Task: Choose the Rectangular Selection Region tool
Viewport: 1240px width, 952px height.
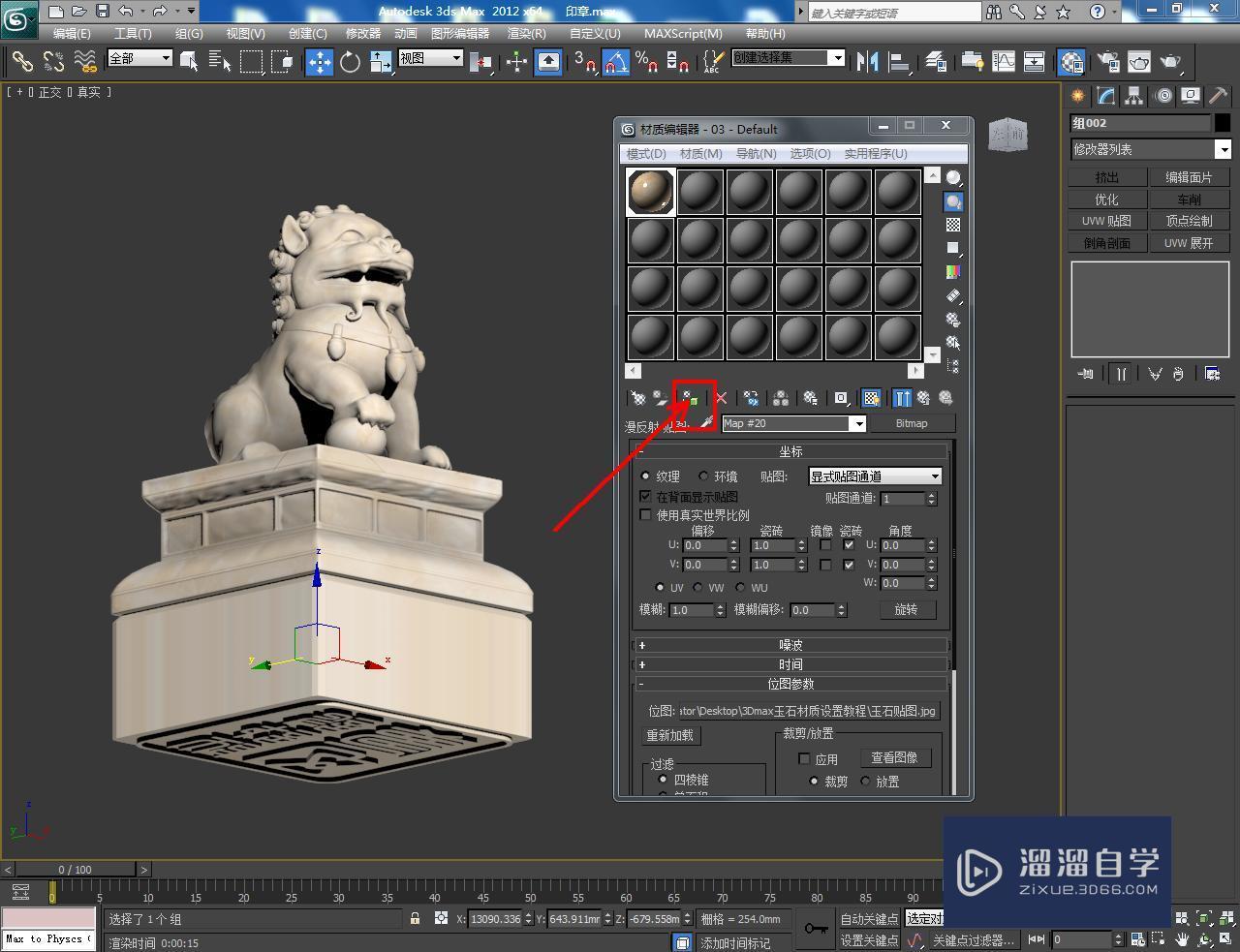Action: coord(252,62)
